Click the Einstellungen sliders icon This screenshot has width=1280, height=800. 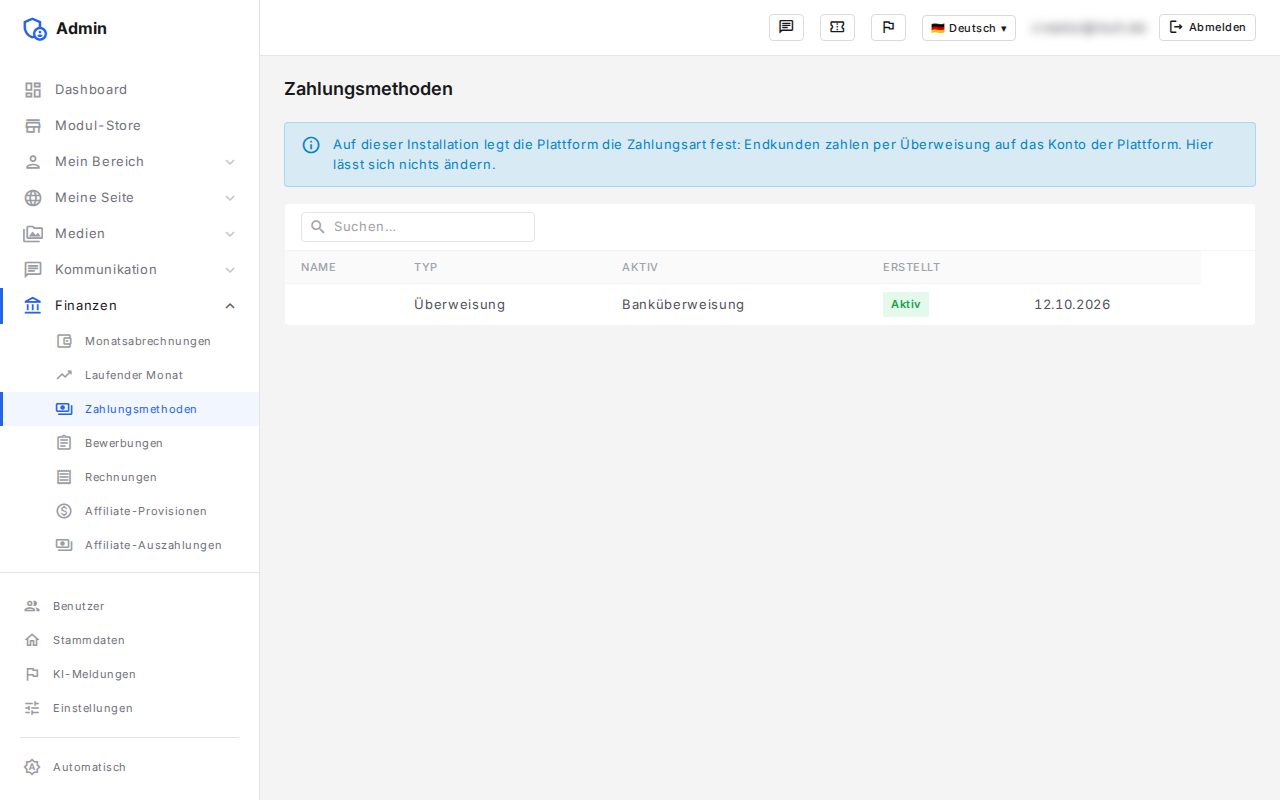coord(32,708)
